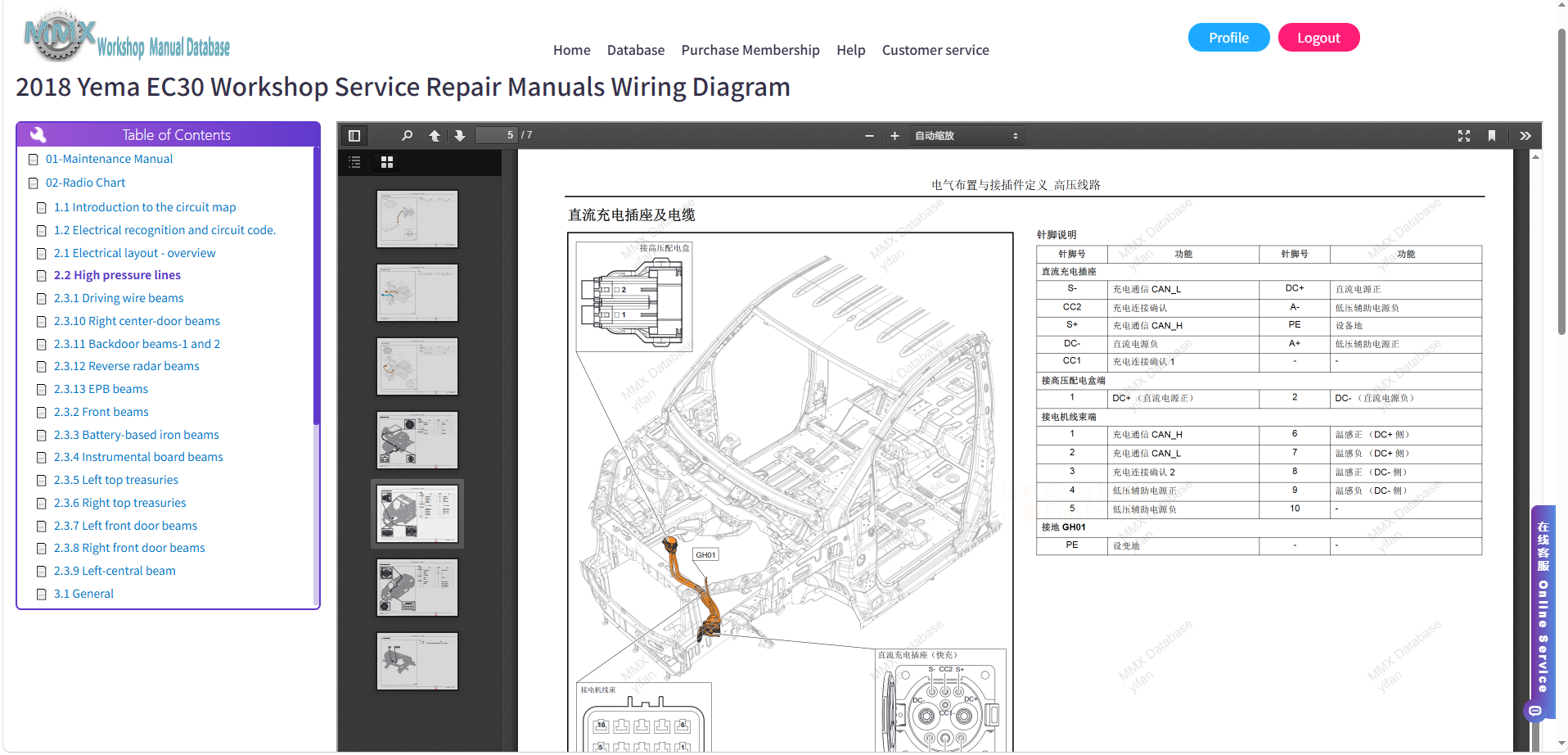Select the highlighted fifth page thumbnail
The image size is (1568, 755).
(x=417, y=514)
